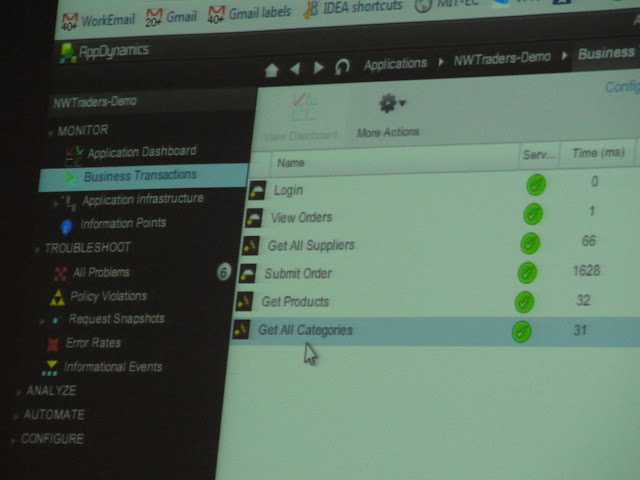The height and width of the screenshot is (480, 640).
Task: Open Application Dashboard
Action: 142,152
